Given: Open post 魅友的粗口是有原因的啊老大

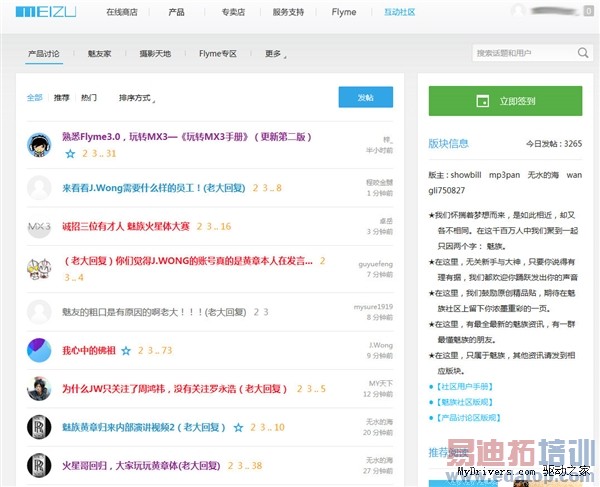Looking at the screenshot, I should click(x=154, y=312).
